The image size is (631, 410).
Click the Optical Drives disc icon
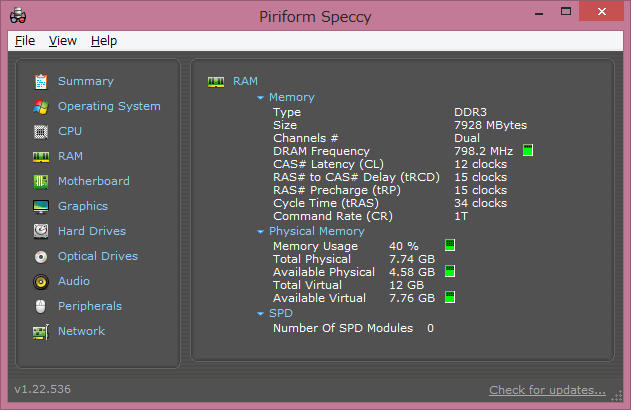(x=41, y=257)
